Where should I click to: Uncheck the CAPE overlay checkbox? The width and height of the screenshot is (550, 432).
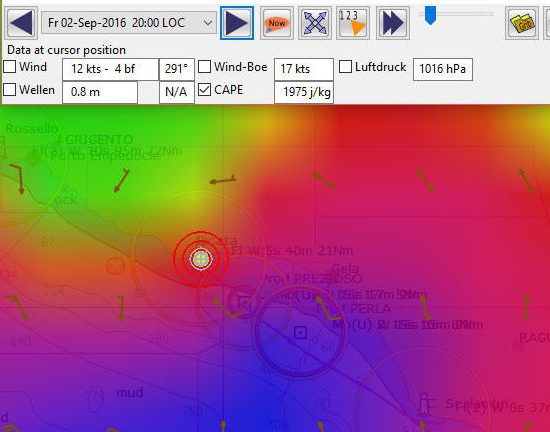204,89
